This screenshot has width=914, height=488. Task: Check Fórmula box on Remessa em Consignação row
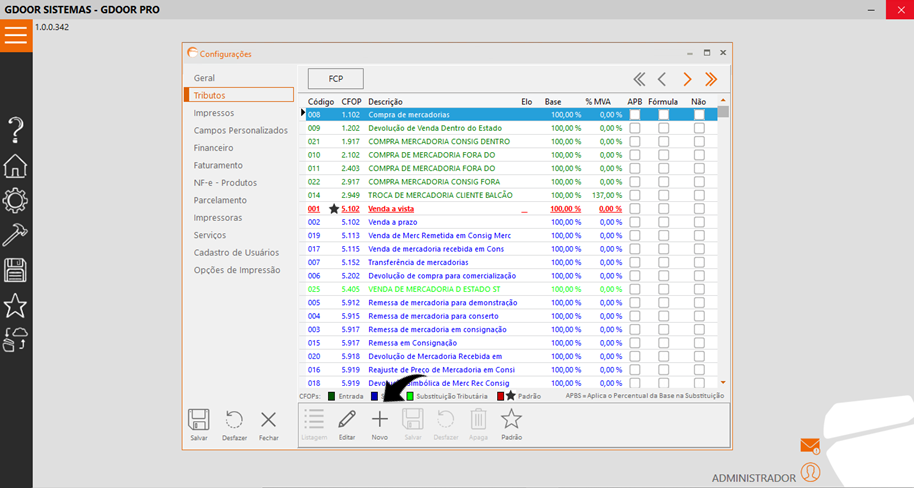pos(663,343)
